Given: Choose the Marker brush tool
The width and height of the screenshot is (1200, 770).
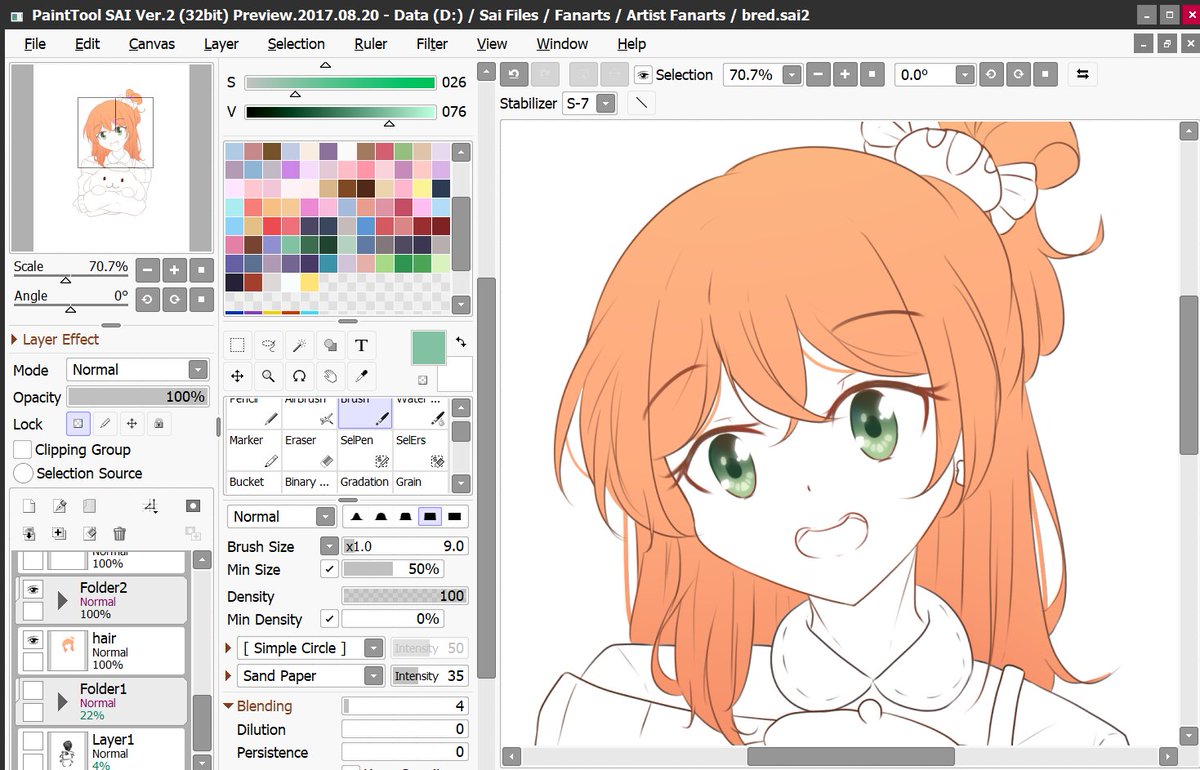Looking at the screenshot, I should point(253,451).
